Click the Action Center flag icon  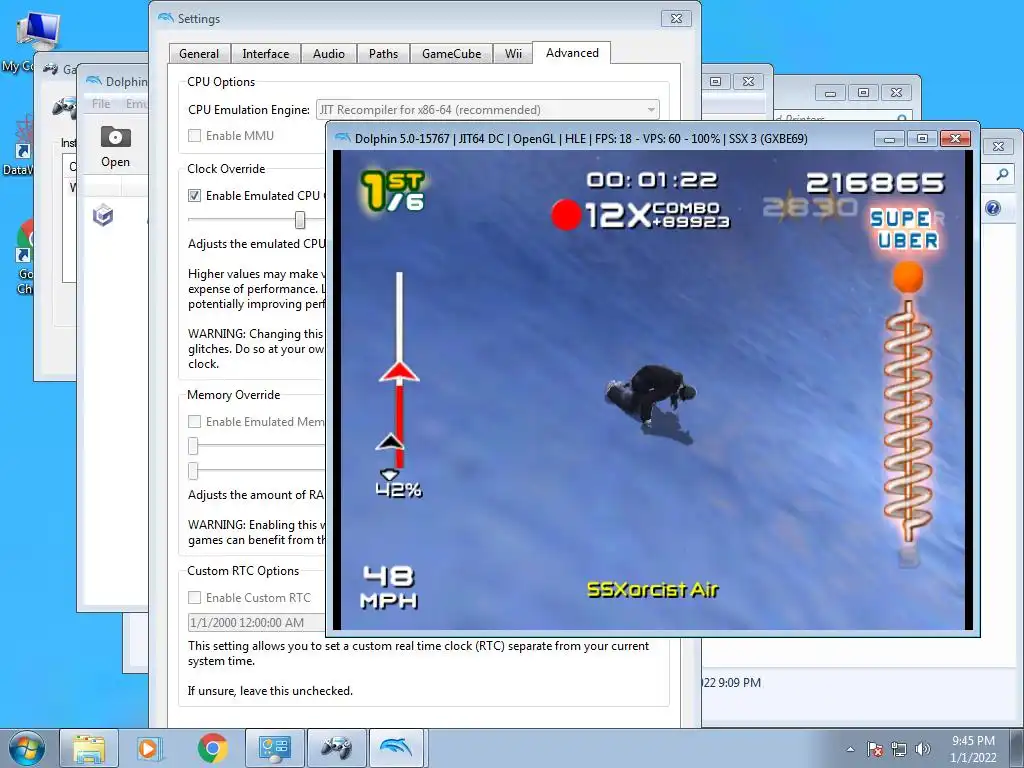874,749
